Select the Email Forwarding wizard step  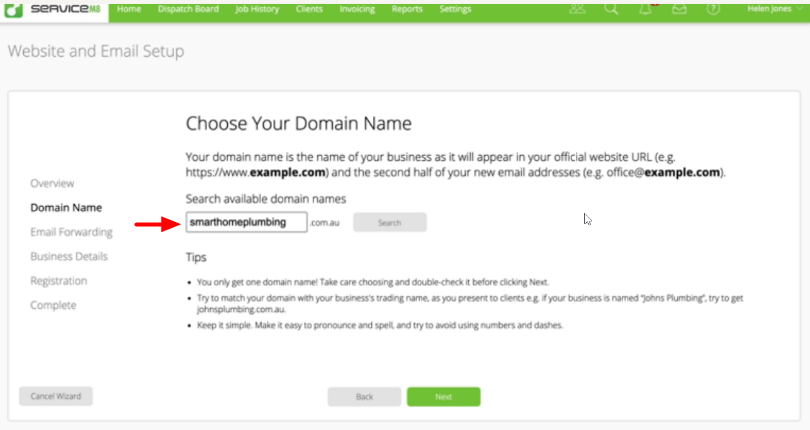[x=71, y=232]
